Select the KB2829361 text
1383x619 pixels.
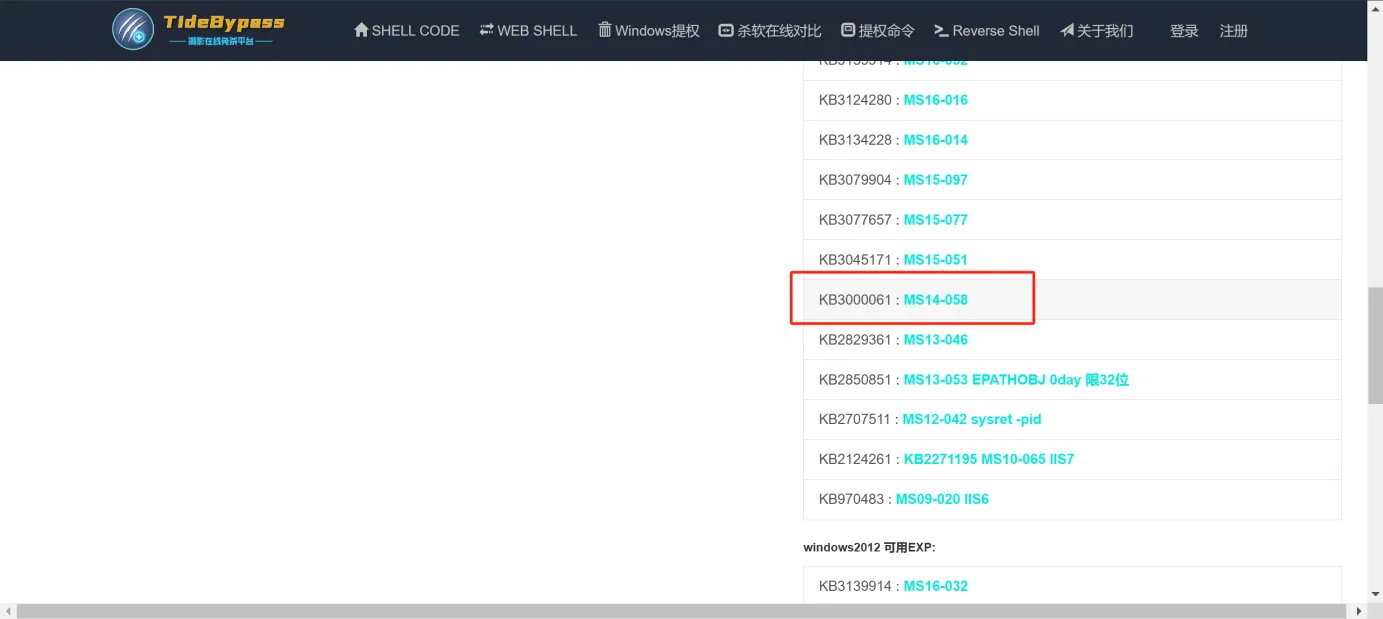[x=855, y=340]
